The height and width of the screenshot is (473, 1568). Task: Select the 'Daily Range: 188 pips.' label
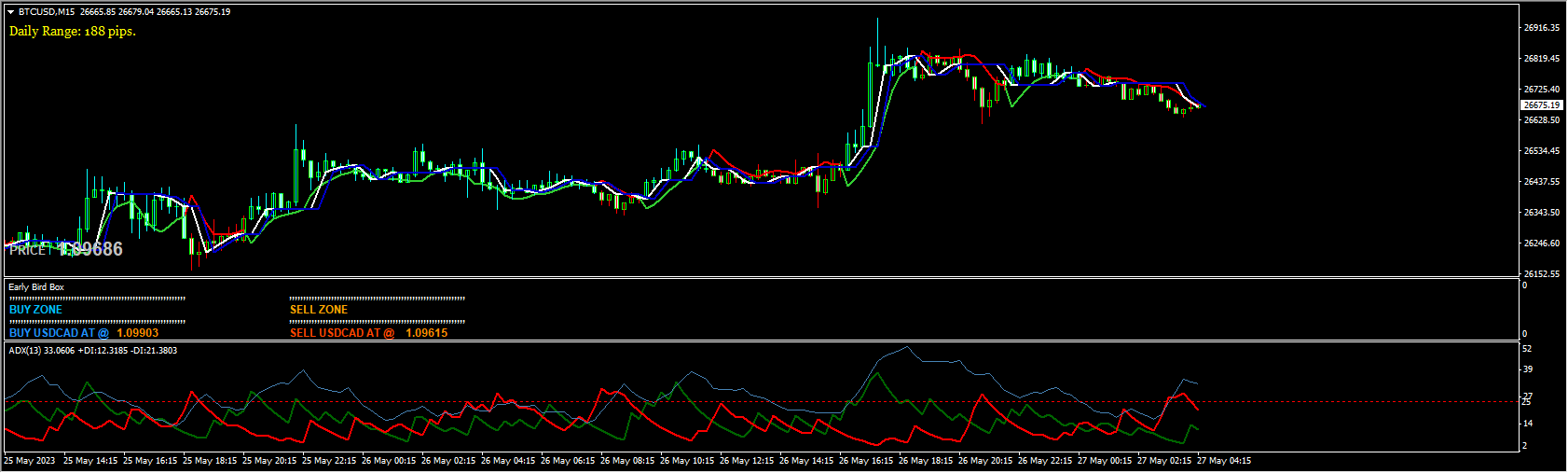73,31
